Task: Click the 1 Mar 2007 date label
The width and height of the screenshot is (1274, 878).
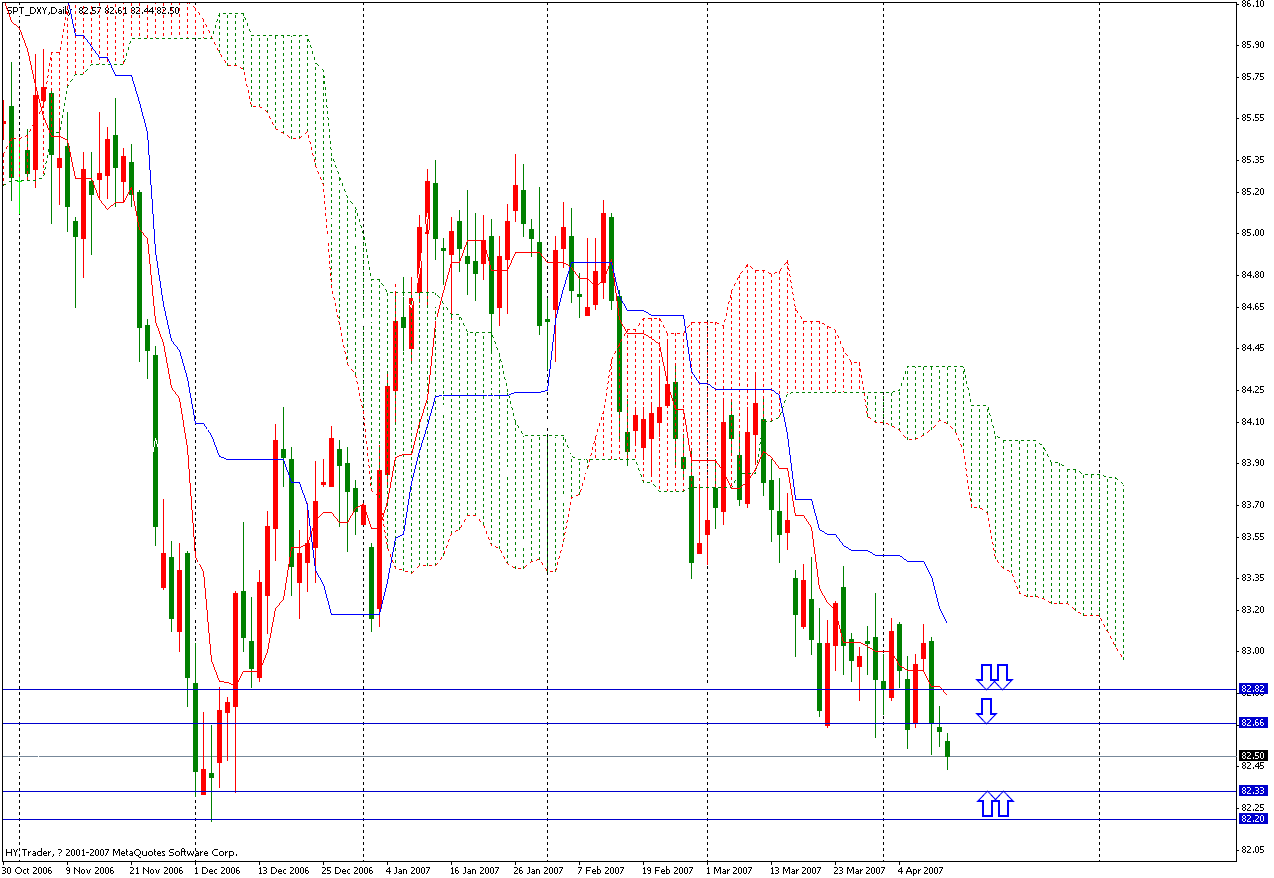Action: point(730,870)
